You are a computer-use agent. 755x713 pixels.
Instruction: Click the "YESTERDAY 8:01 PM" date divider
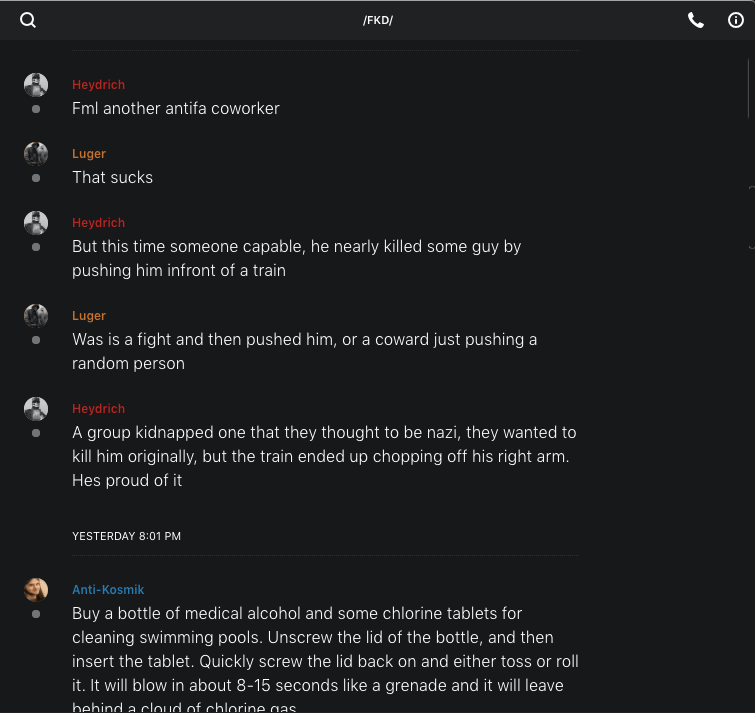tap(126, 536)
